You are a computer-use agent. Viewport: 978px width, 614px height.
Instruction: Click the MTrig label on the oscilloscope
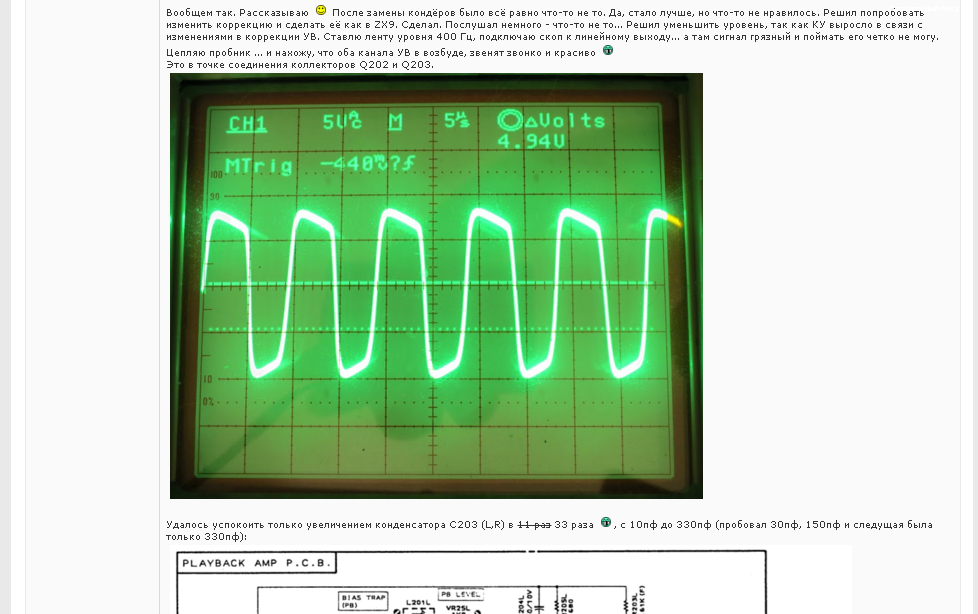coord(259,166)
